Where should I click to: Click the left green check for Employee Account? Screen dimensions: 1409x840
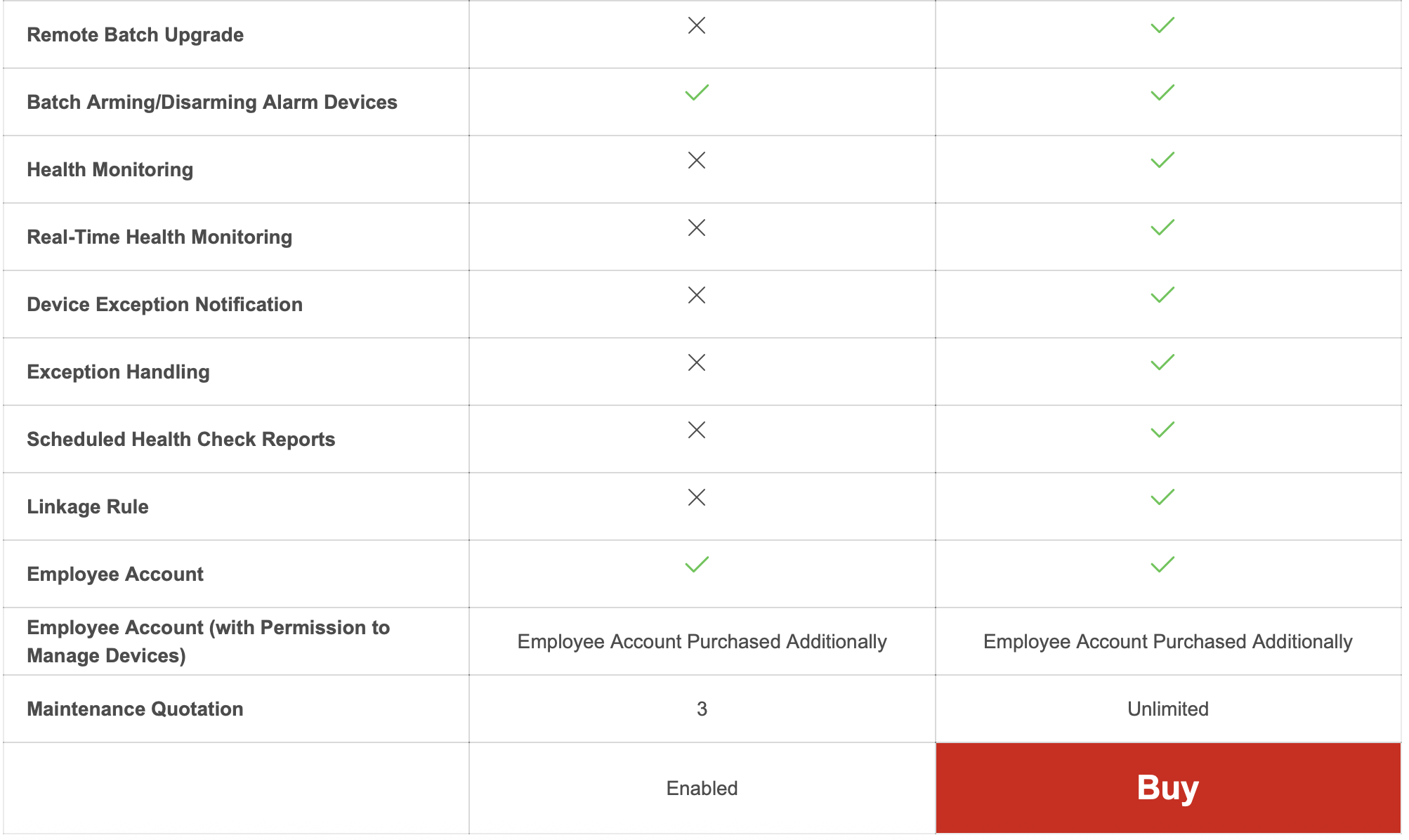(x=697, y=565)
